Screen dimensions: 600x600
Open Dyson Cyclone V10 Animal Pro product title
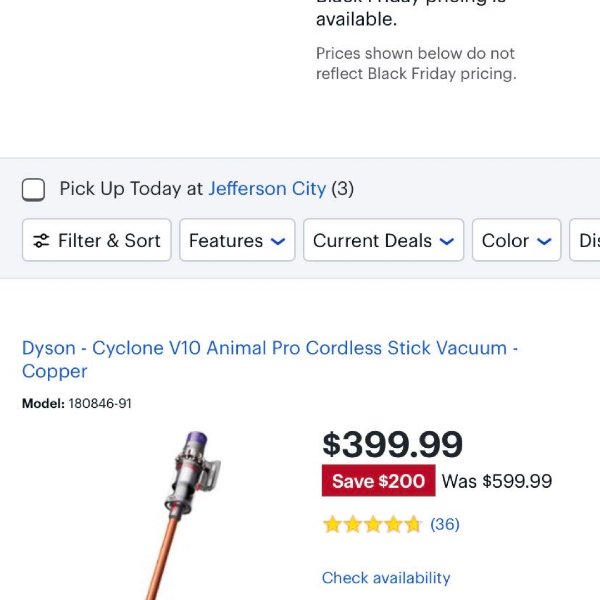coord(270,359)
